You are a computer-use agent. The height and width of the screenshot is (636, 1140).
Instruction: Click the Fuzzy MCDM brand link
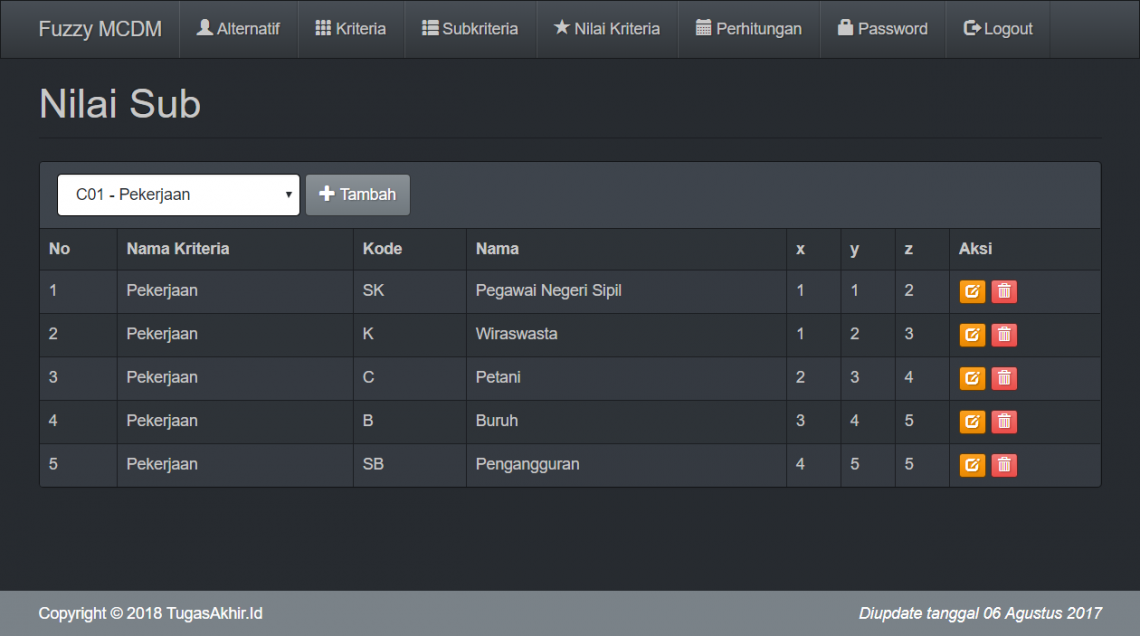pyautogui.click(x=100, y=29)
